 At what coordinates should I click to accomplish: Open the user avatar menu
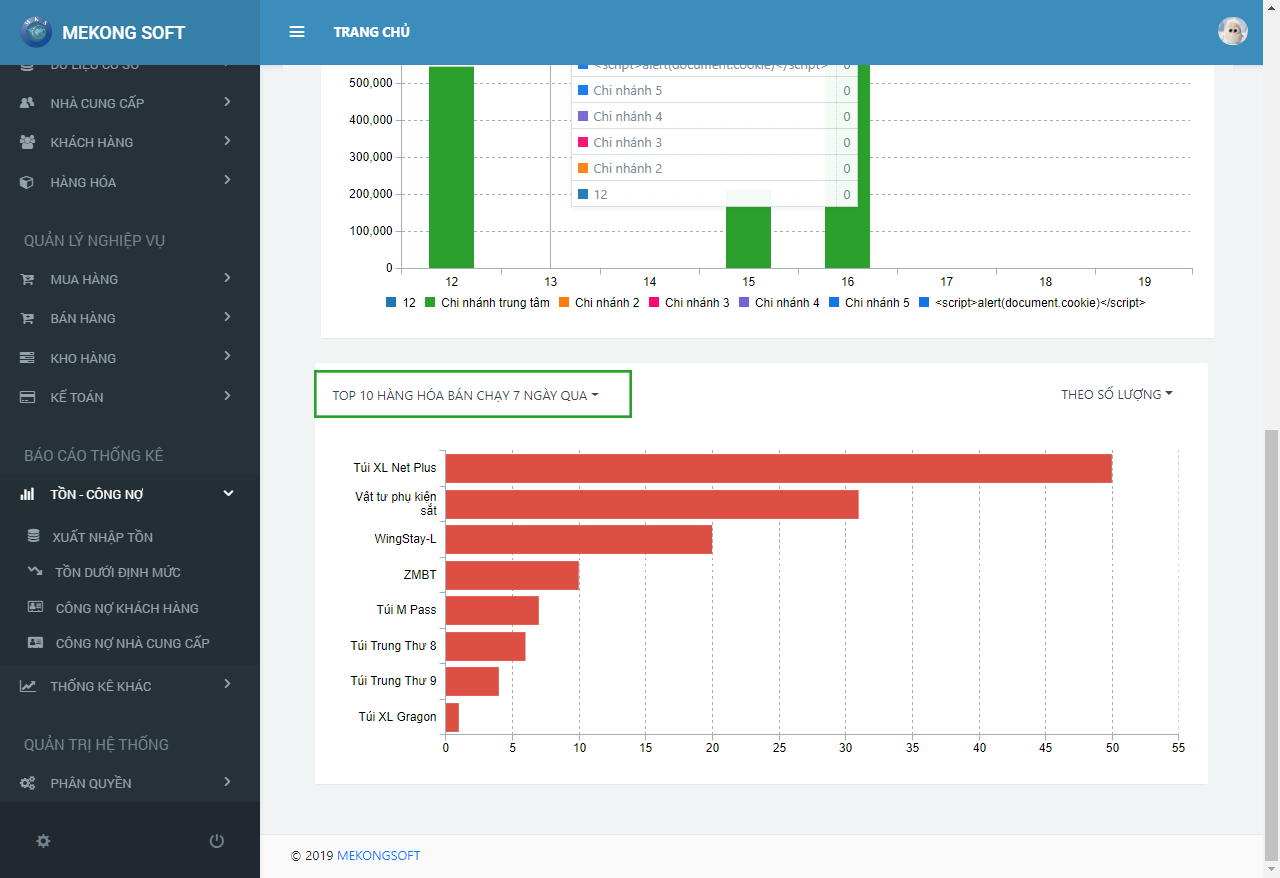click(x=1232, y=31)
